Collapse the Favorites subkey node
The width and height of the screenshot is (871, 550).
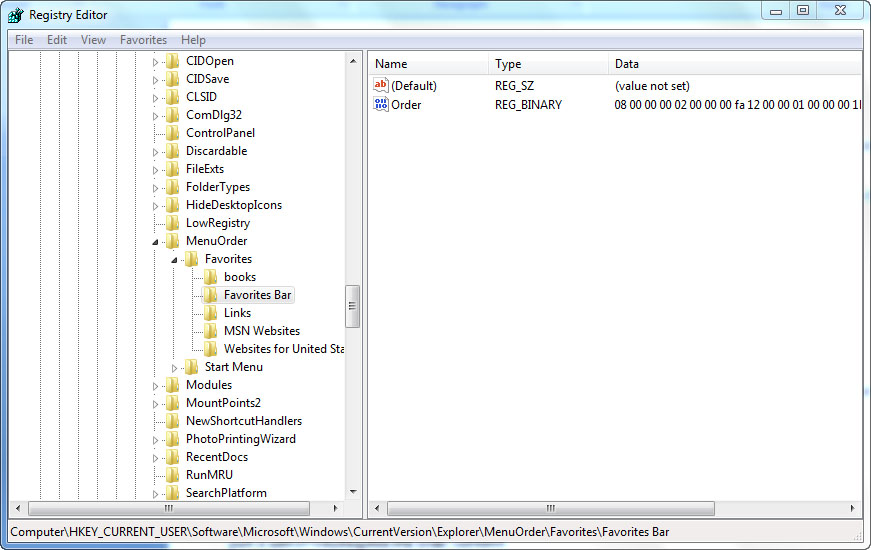coord(174,259)
